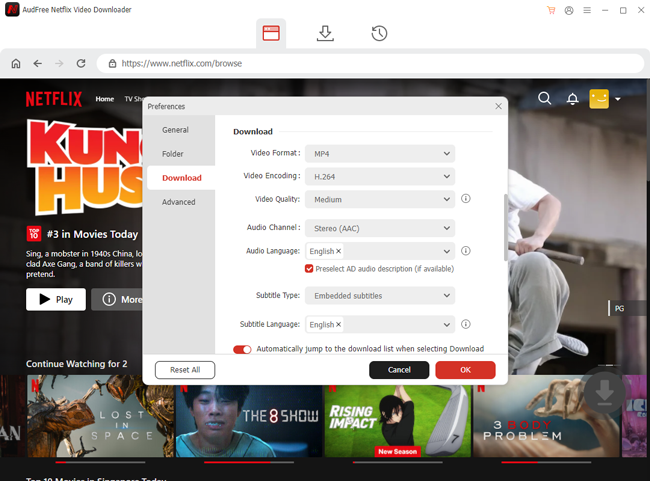Reload the page with refresh icon

81,63
